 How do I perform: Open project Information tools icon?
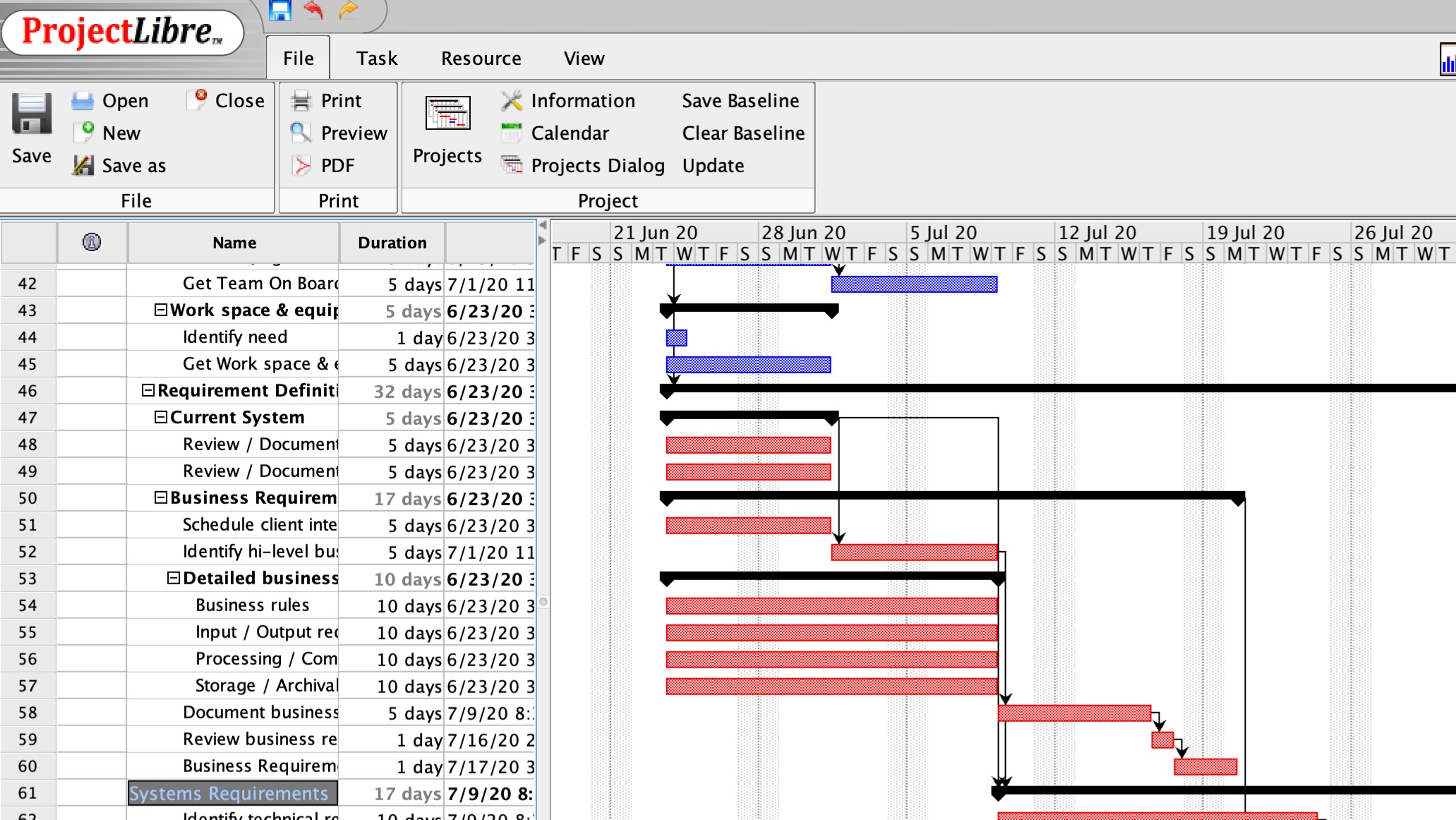[x=512, y=101]
